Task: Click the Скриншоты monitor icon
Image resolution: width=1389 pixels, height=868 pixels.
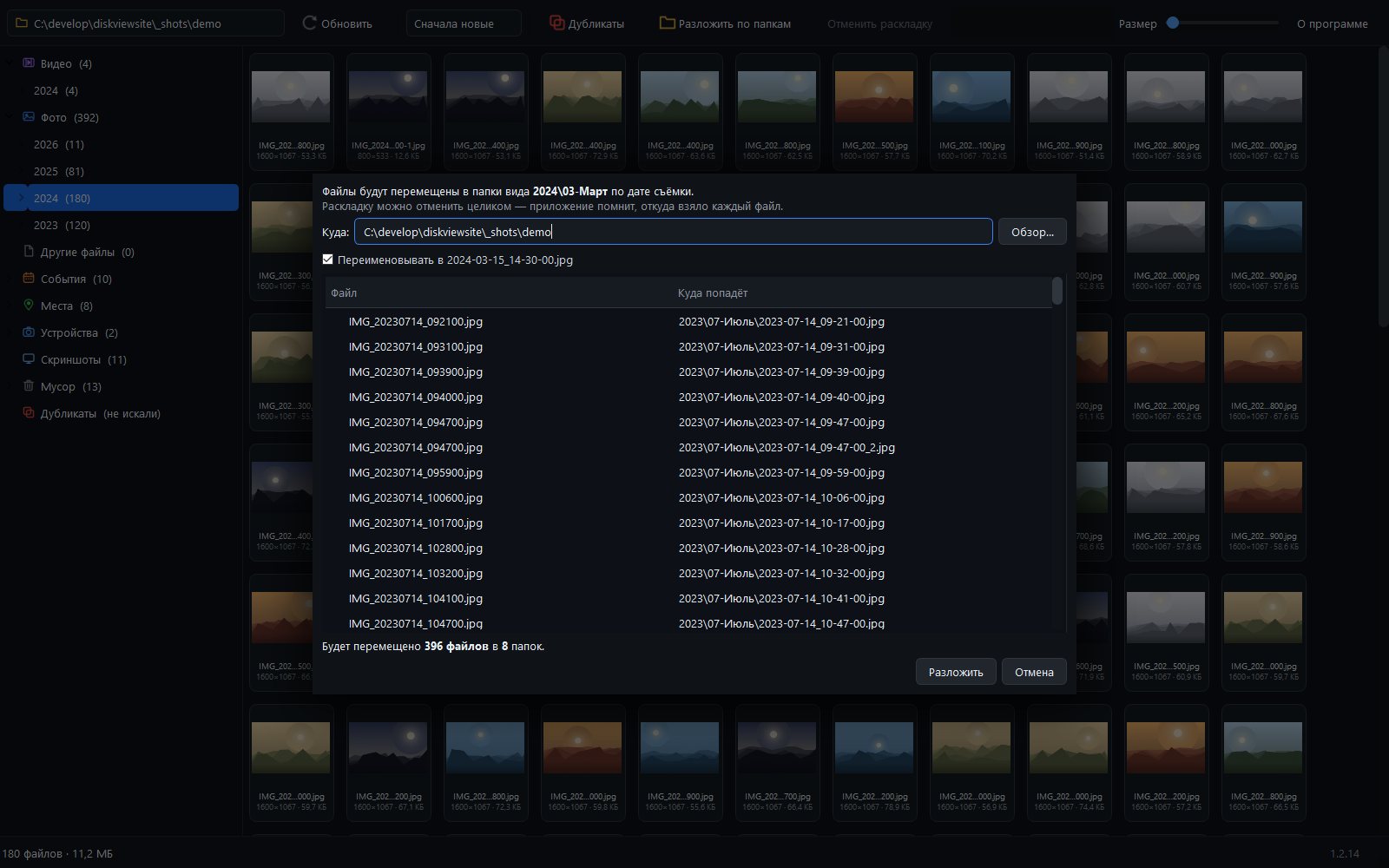Action: tap(29, 359)
